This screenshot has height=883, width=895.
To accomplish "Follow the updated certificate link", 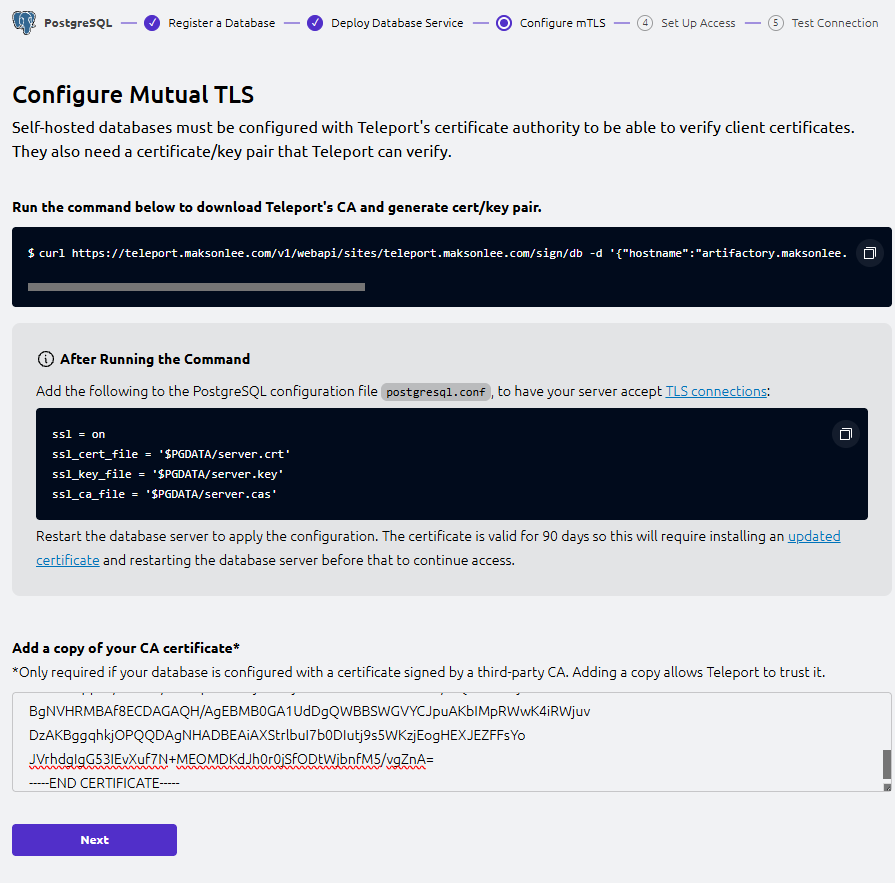I will click(x=814, y=536).
